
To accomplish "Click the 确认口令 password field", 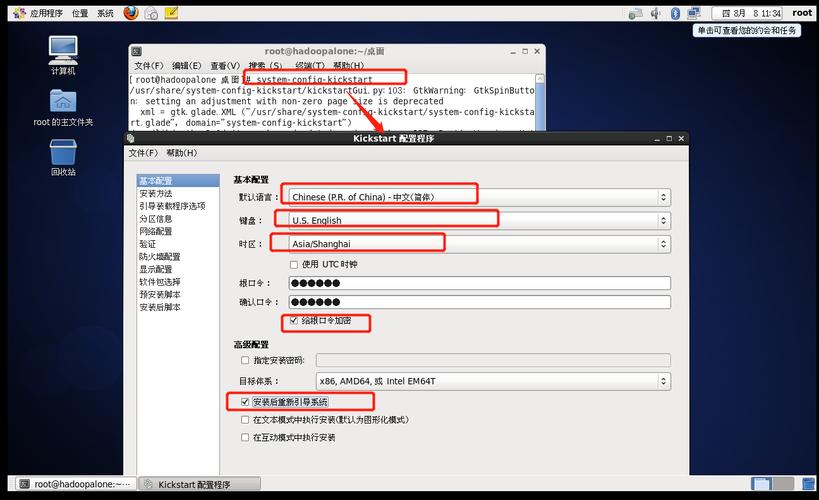I will click(479, 302).
